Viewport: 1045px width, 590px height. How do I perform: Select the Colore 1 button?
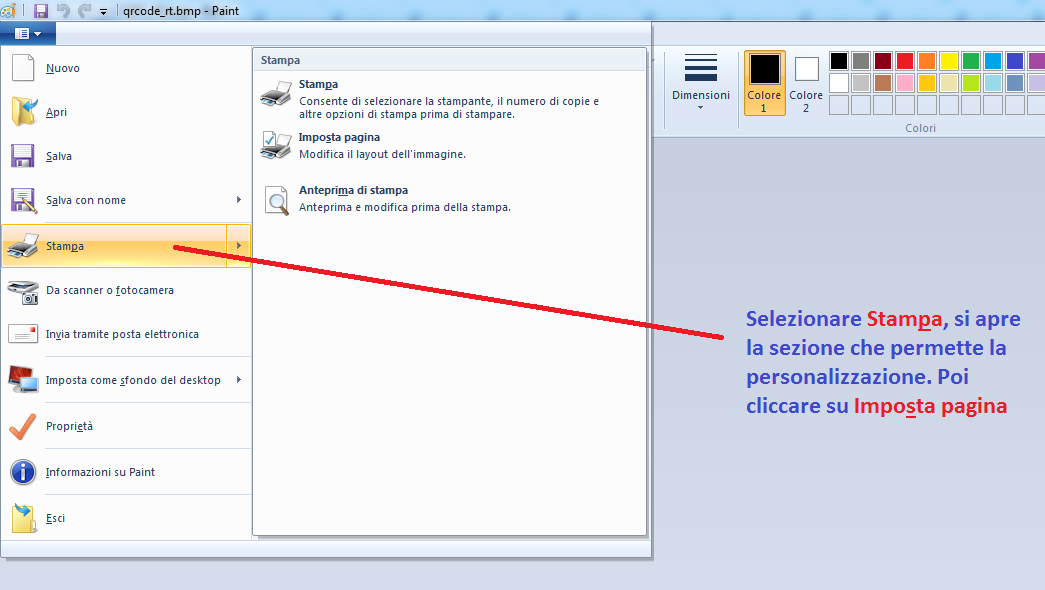[x=764, y=83]
